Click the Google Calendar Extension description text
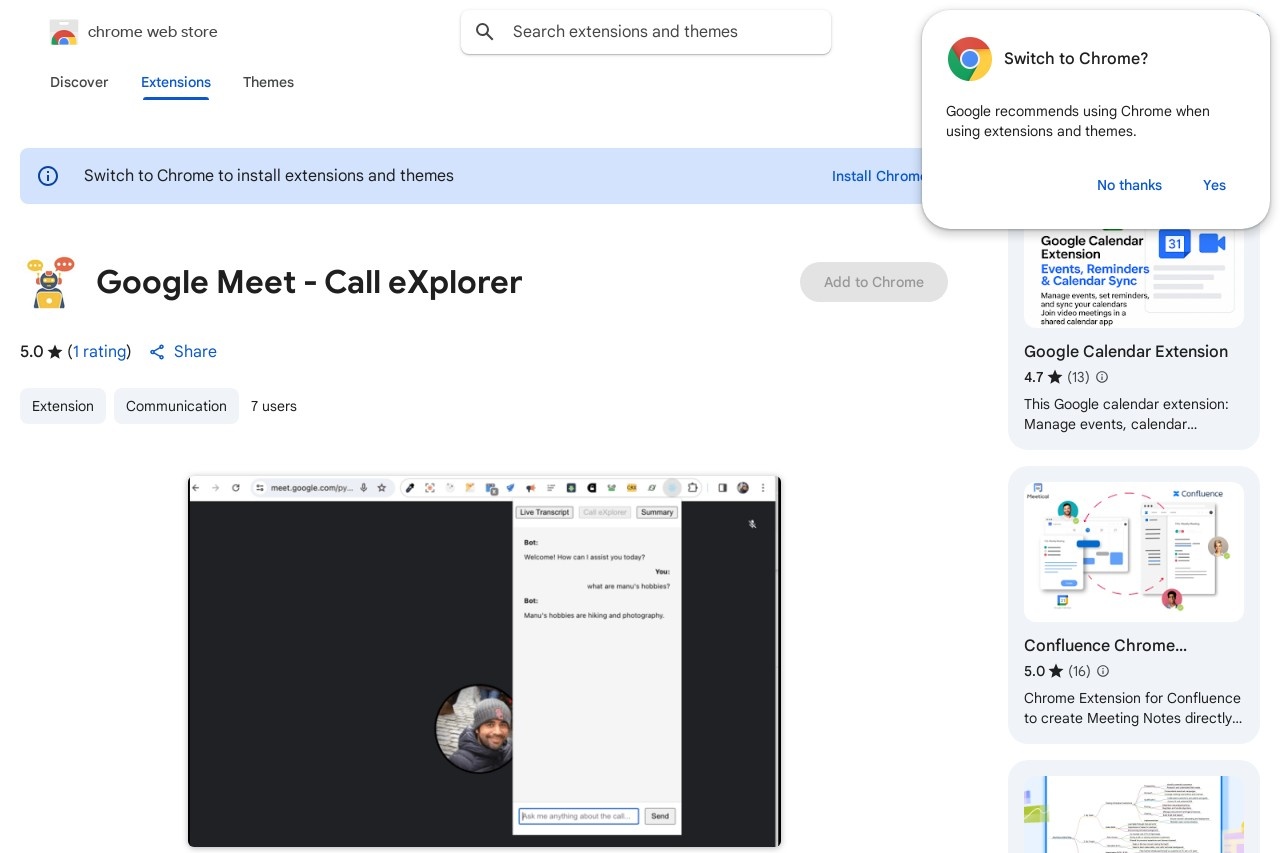1280x853 pixels. [x=1126, y=414]
